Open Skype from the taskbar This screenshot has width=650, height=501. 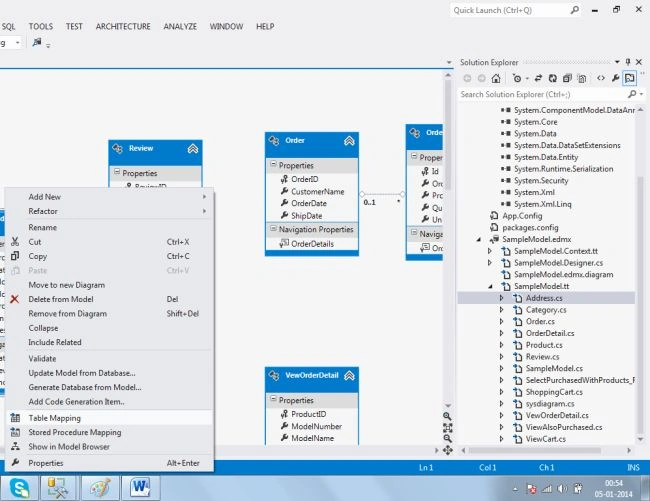(19, 487)
